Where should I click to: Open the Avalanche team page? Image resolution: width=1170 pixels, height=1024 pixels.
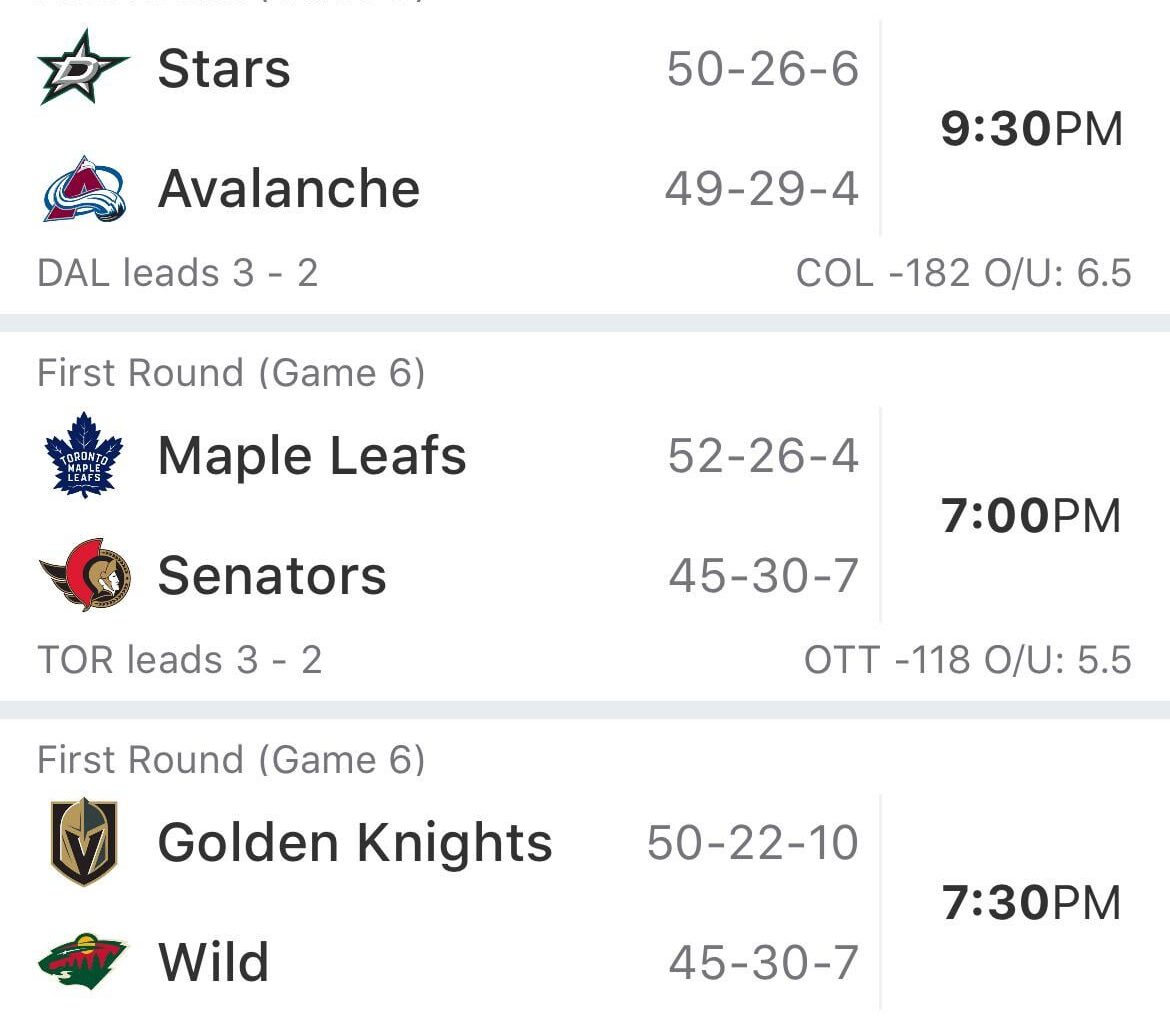pyautogui.click(x=288, y=187)
